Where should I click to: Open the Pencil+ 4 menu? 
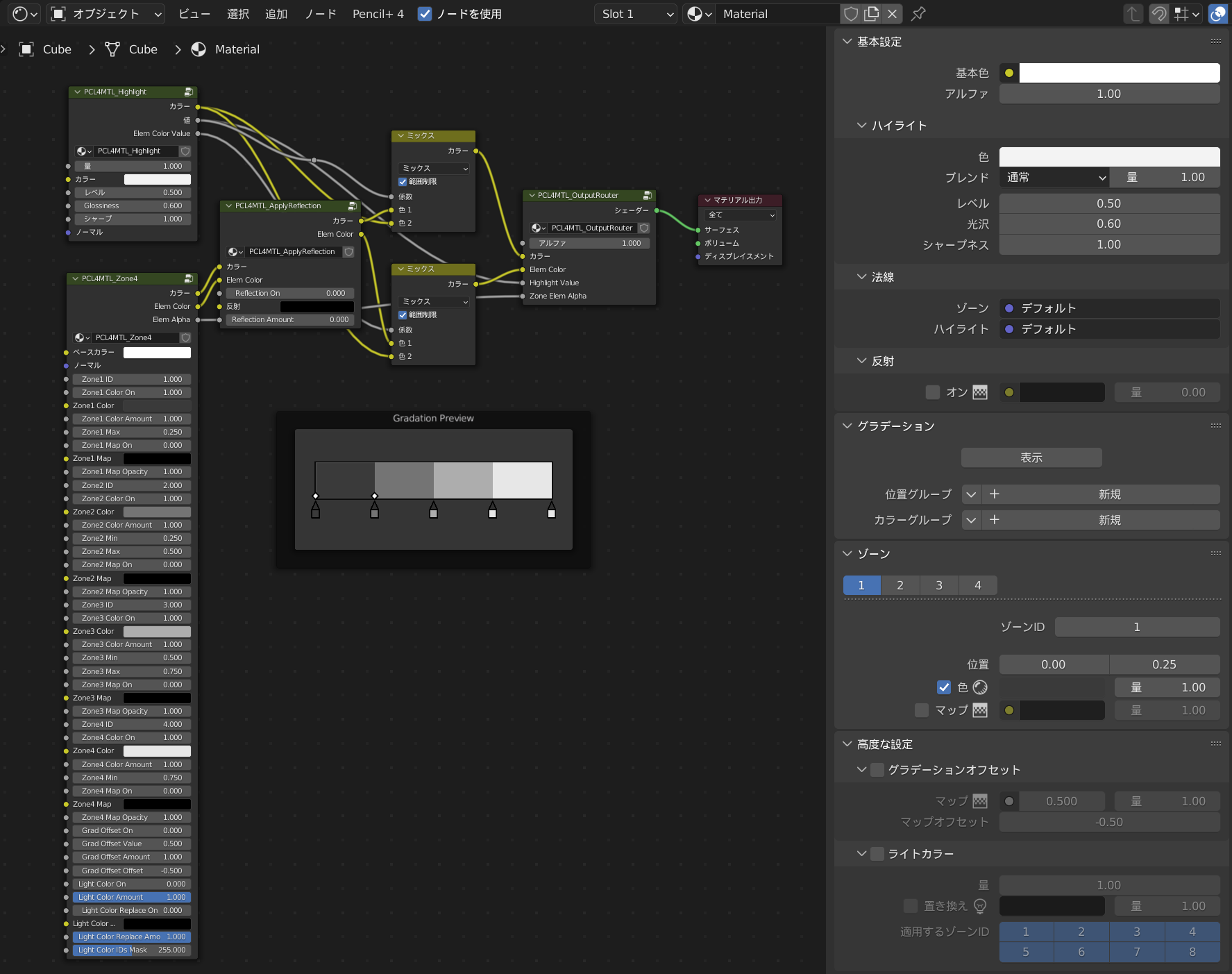tap(378, 14)
